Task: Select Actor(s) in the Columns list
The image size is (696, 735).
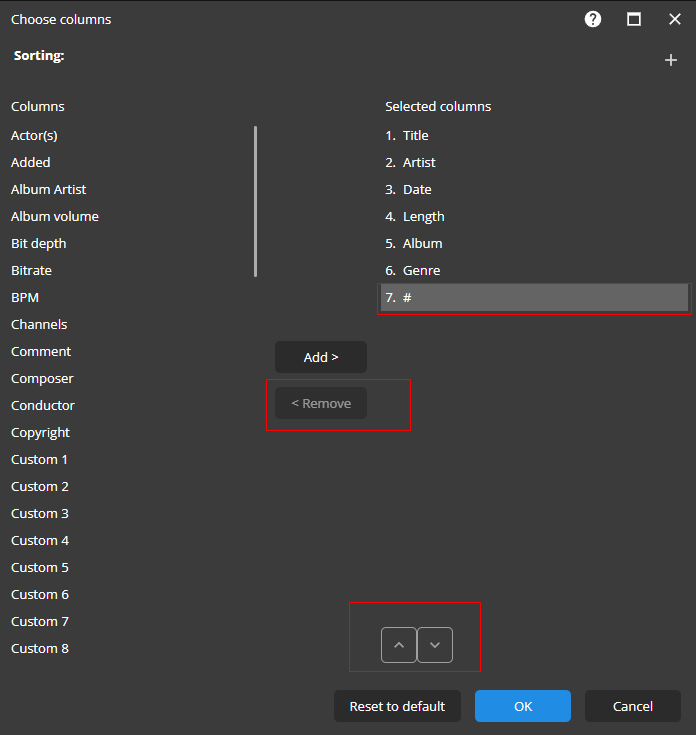Action: (x=34, y=135)
